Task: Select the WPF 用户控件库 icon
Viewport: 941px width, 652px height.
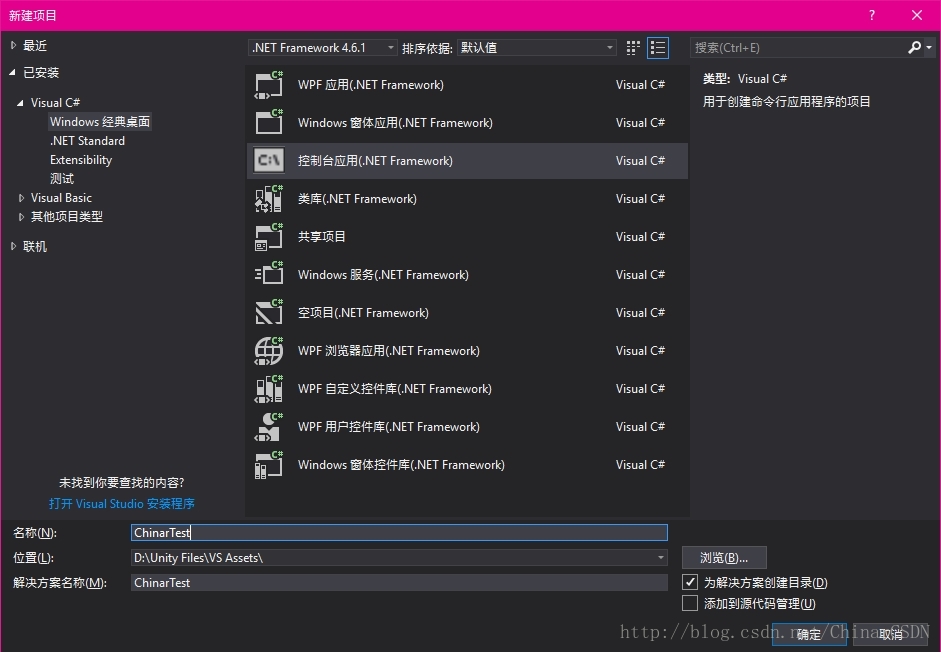Action: pos(269,427)
